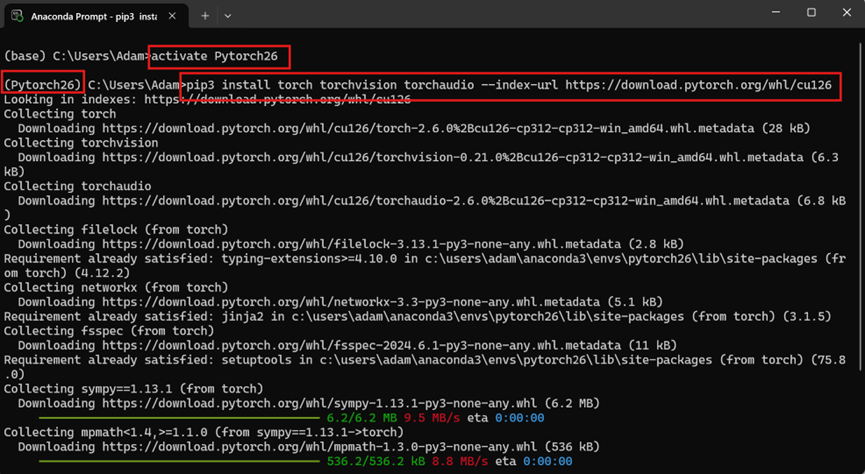865x474 pixels.
Task: Click 'Collecting sympy==1.13.1' line
Action: pos(134,388)
